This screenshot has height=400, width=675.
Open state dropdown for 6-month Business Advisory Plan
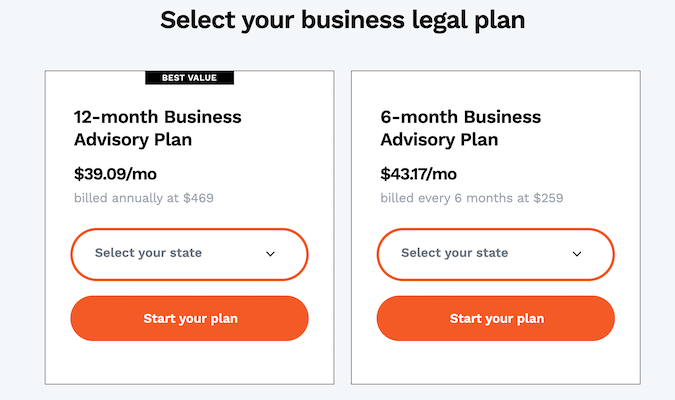[495, 254]
